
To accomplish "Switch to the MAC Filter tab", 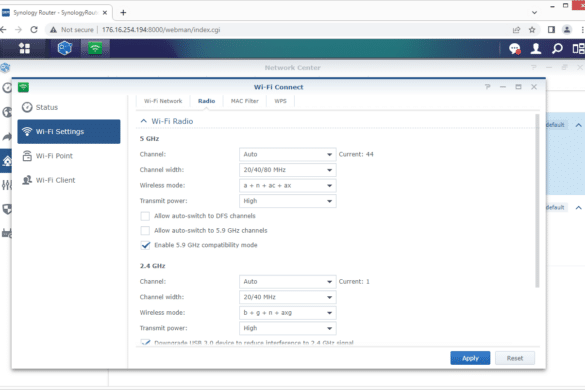I will coord(245,101).
